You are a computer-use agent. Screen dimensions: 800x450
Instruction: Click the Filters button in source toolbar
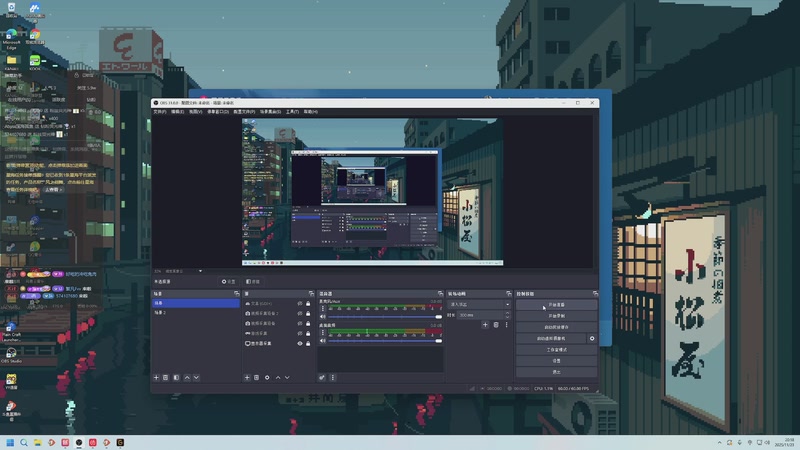pos(253,282)
